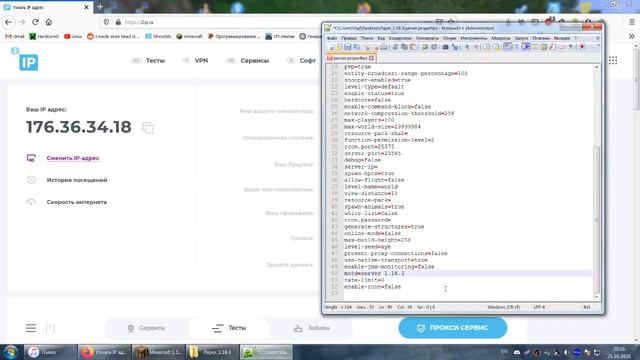This screenshot has width=640, height=360.
Task: Open the apps grid icon on 2ip page
Action: coord(613,60)
